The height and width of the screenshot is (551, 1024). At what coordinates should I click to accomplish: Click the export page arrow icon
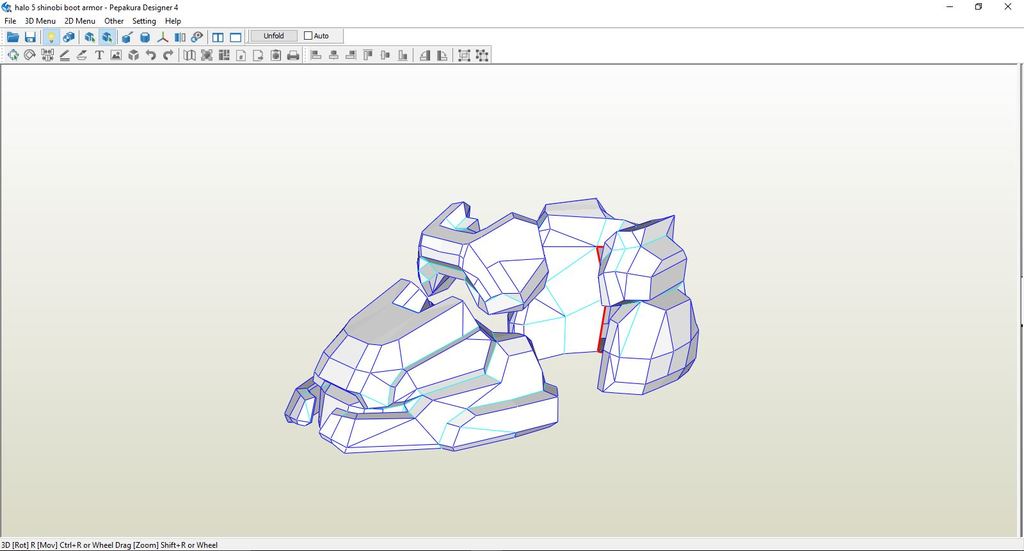259,55
